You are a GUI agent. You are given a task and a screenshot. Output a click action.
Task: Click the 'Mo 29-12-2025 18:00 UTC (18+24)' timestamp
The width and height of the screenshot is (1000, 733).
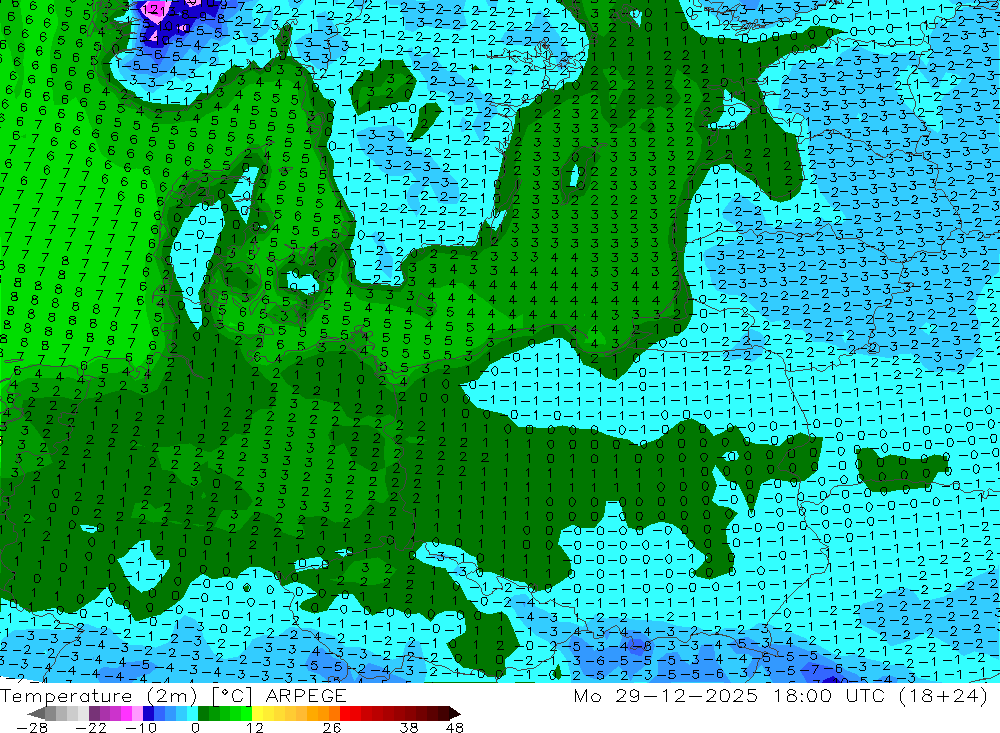tap(781, 695)
